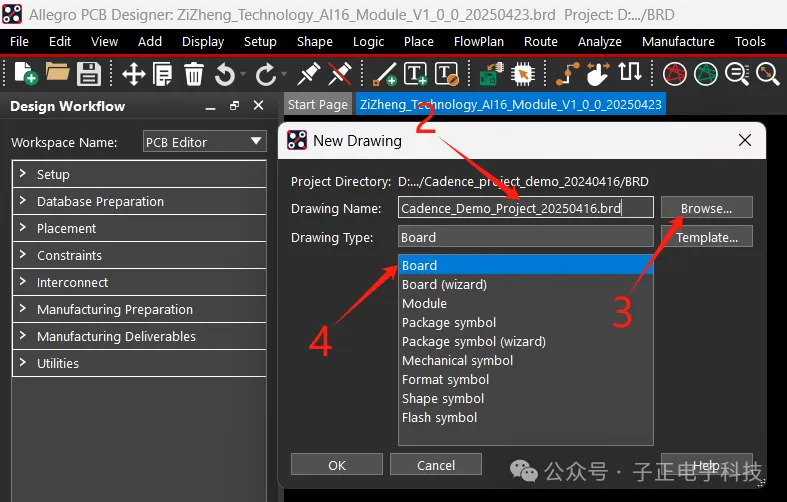Open a design with the folder icon

coord(57,72)
